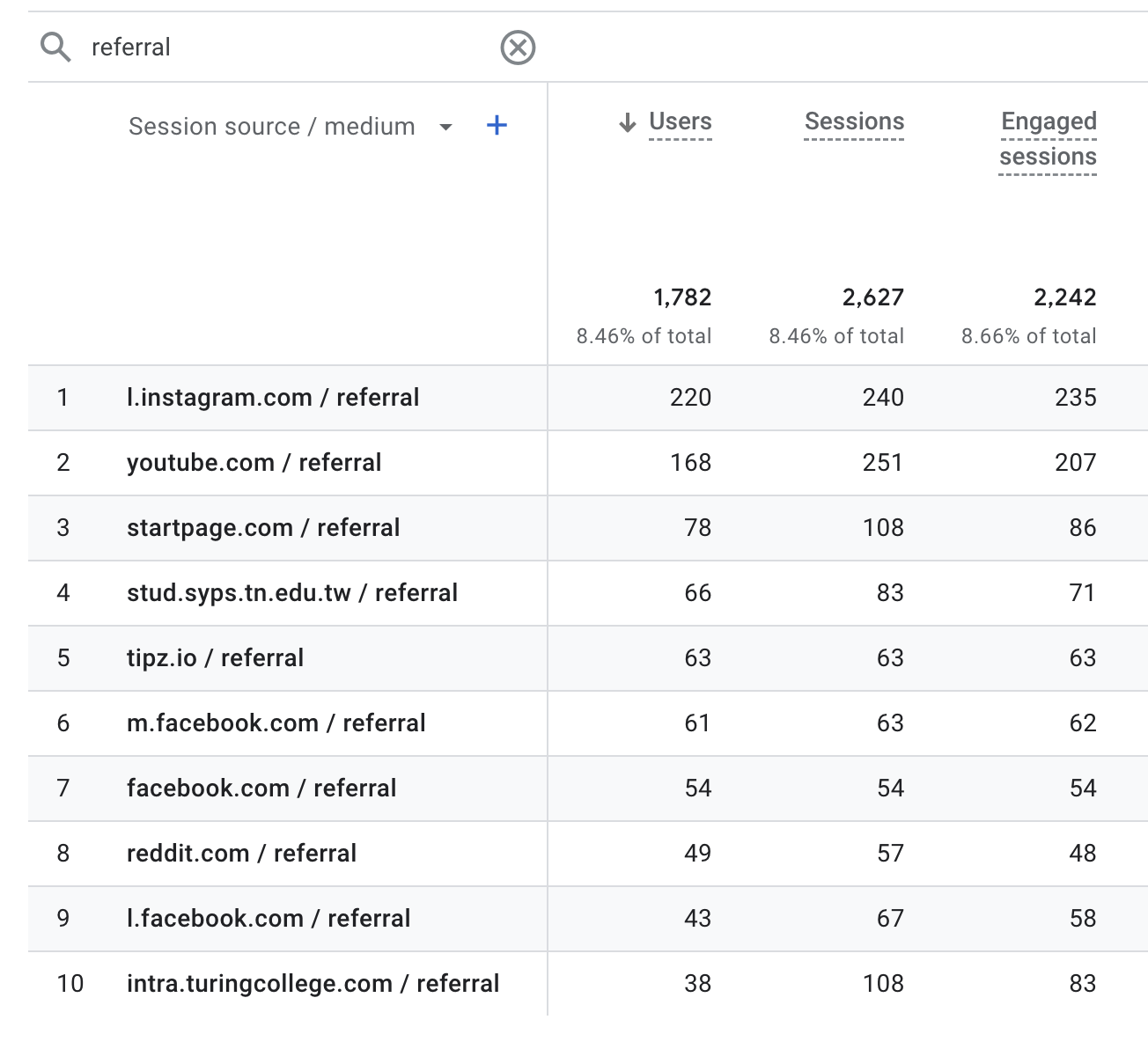Image resolution: width=1148 pixels, height=1049 pixels.
Task: Clear the referral search with X icon
Action: pyautogui.click(x=518, y=48)
